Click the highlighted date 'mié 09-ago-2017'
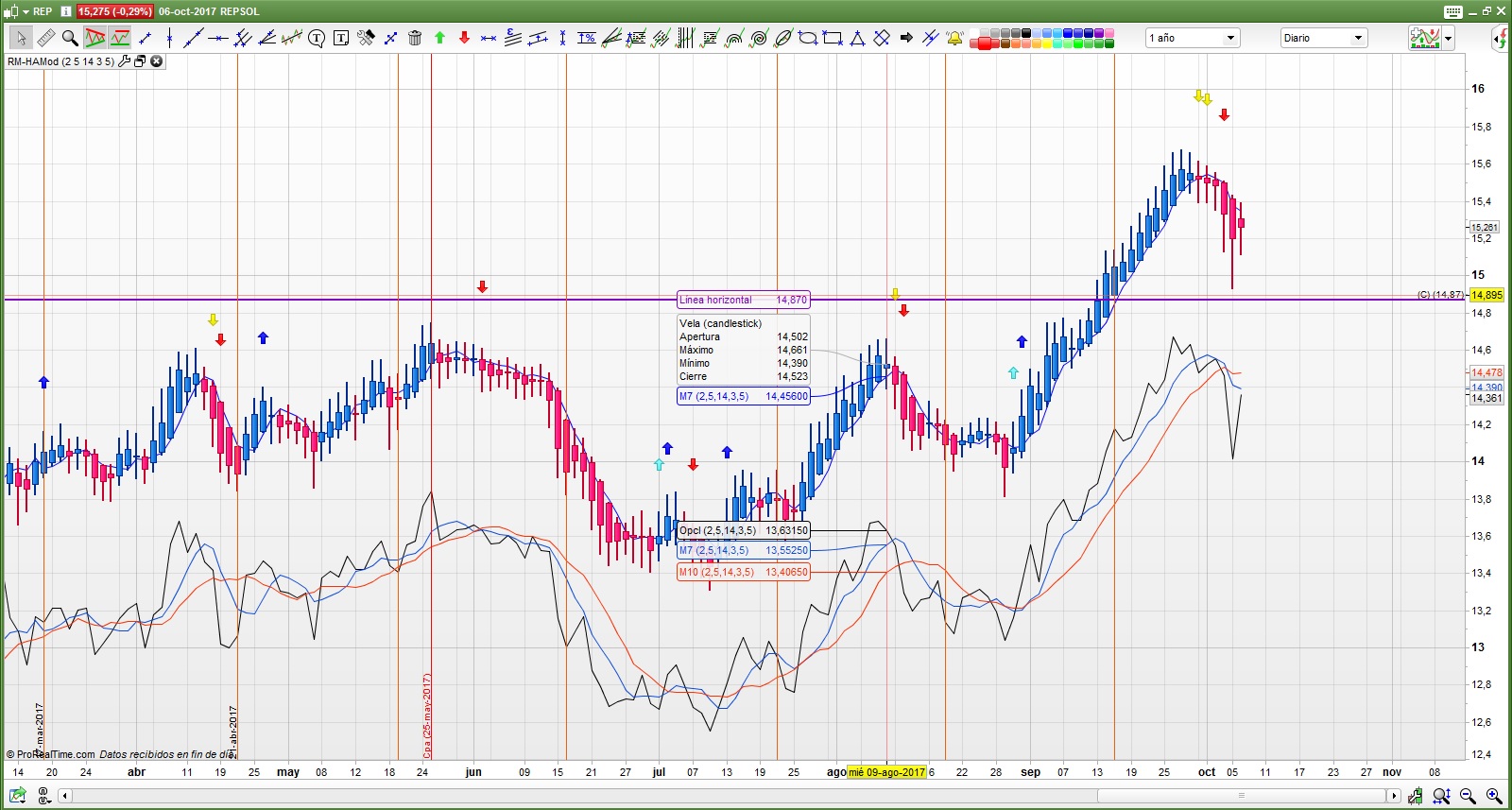The width and height of the screenshot is (1512, 810). (886, 772)
